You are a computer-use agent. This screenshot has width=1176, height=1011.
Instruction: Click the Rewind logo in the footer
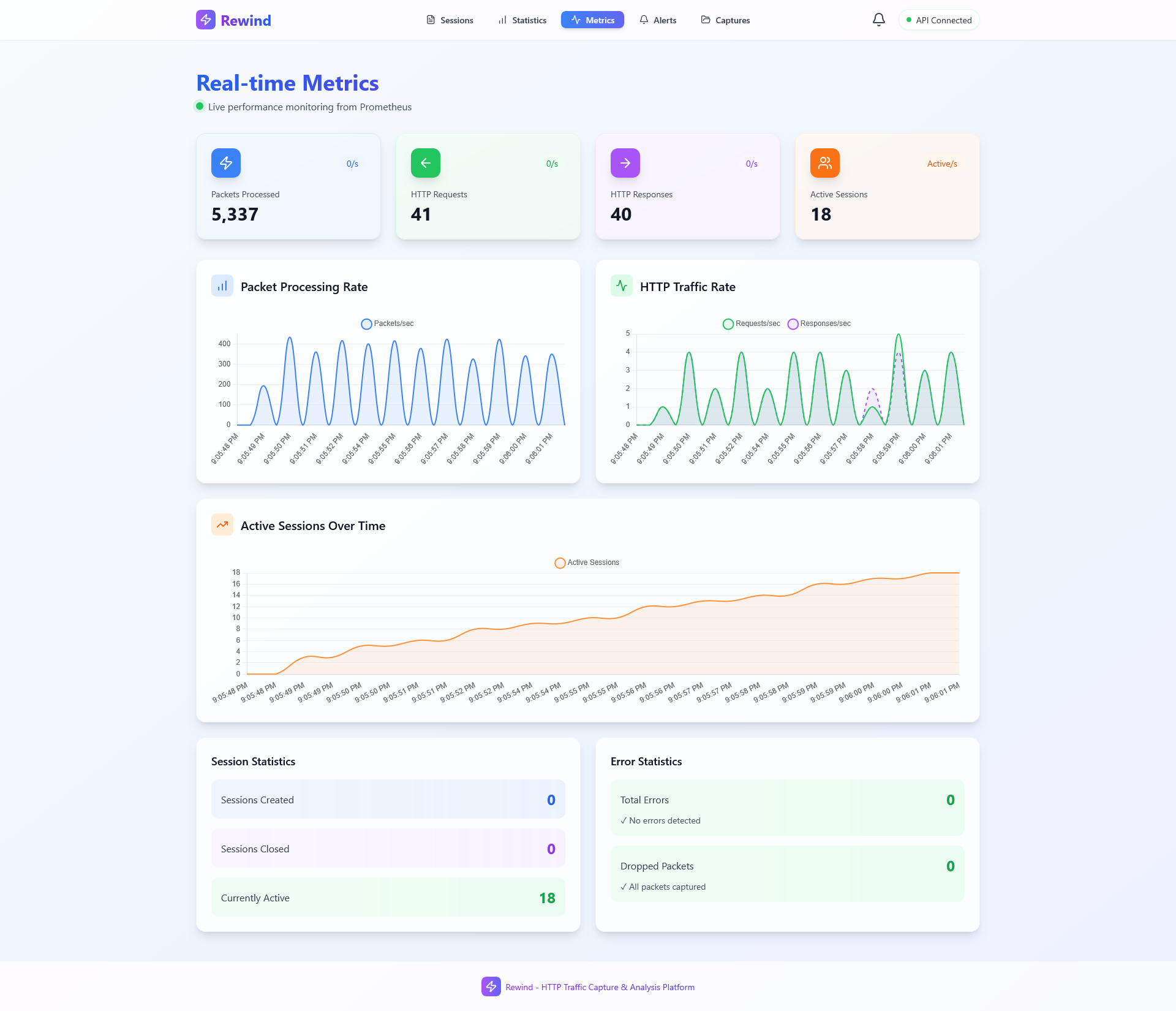click(491, 987)
